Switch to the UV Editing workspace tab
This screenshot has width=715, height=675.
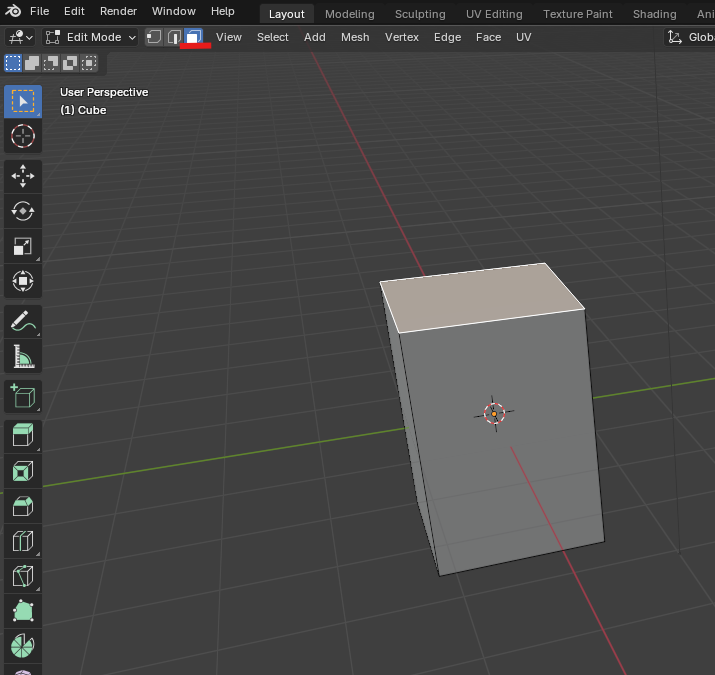coord(494,14)
